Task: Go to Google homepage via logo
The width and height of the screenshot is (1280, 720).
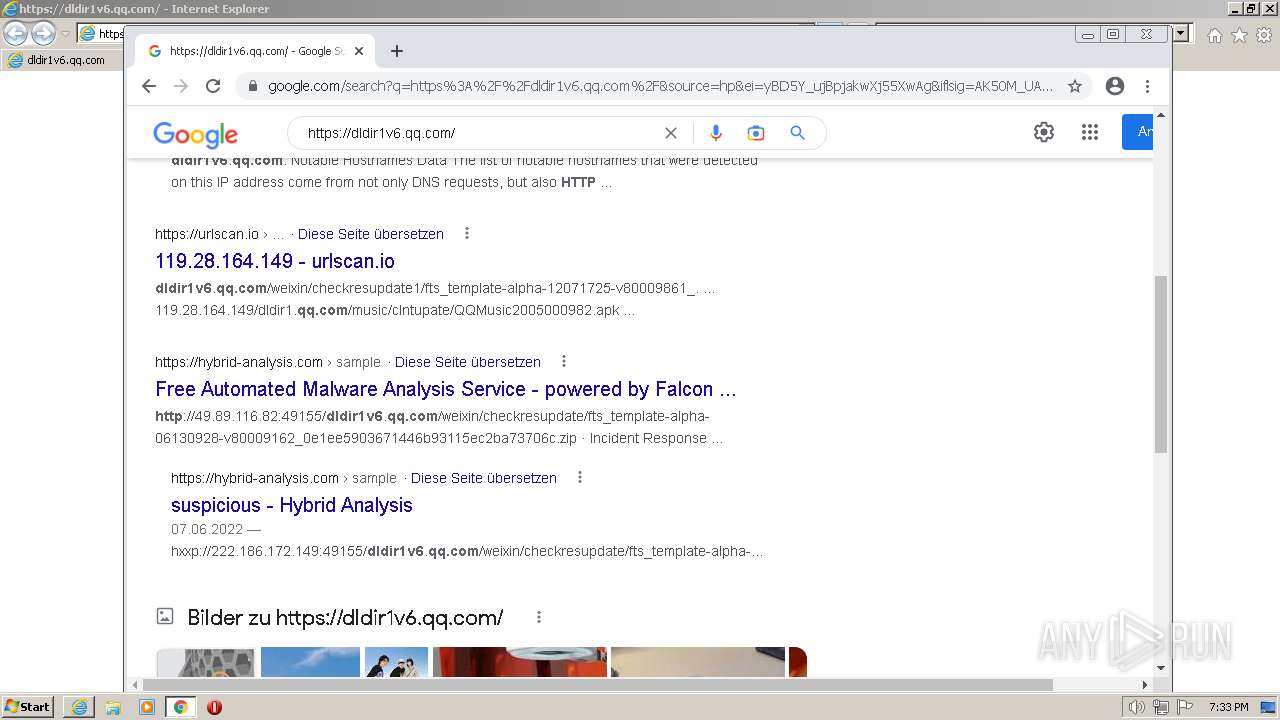Action: [195, 134]
